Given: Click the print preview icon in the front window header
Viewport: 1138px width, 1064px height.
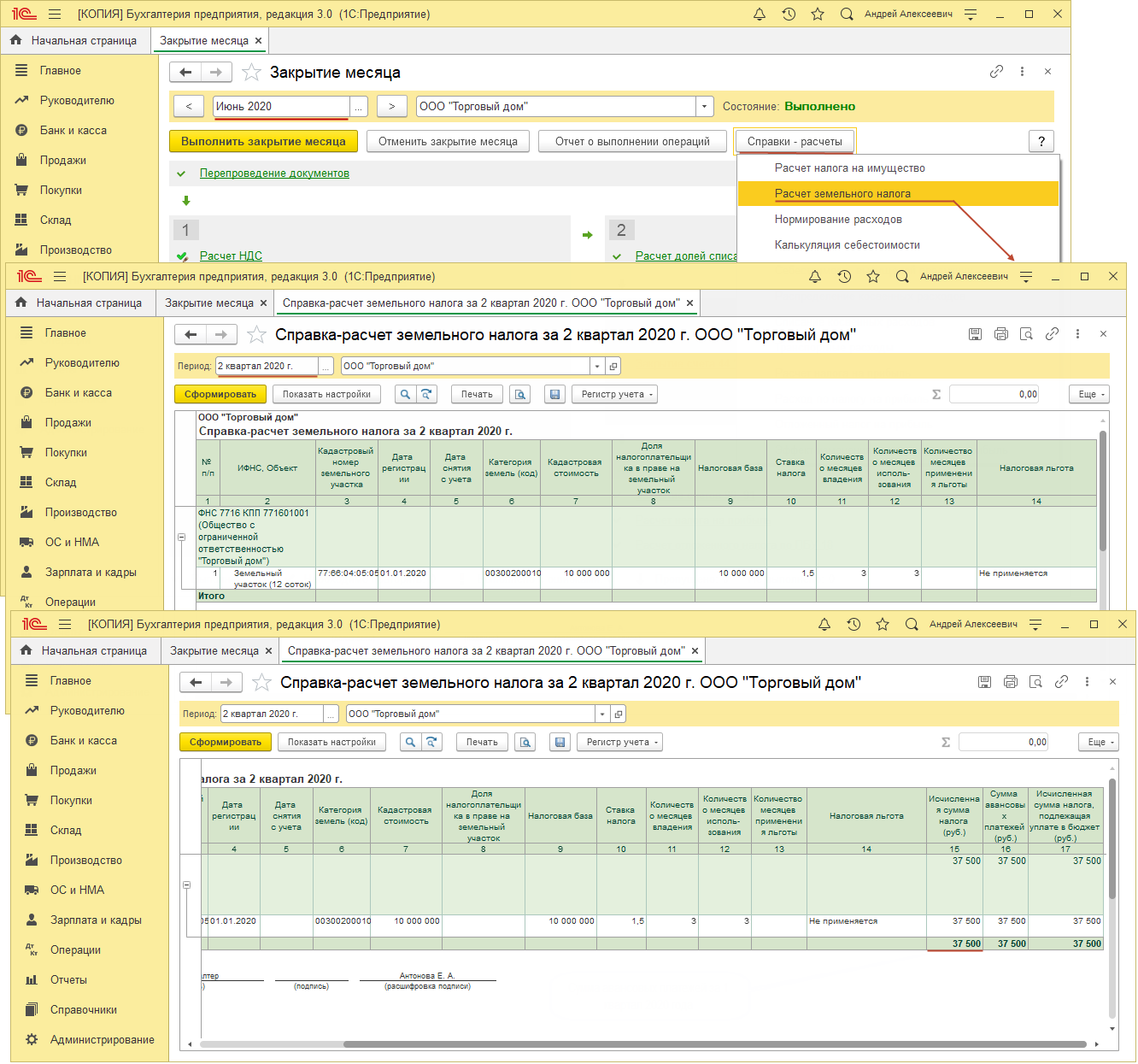Looking at the screenshot, I should [x=1036, y=682].
